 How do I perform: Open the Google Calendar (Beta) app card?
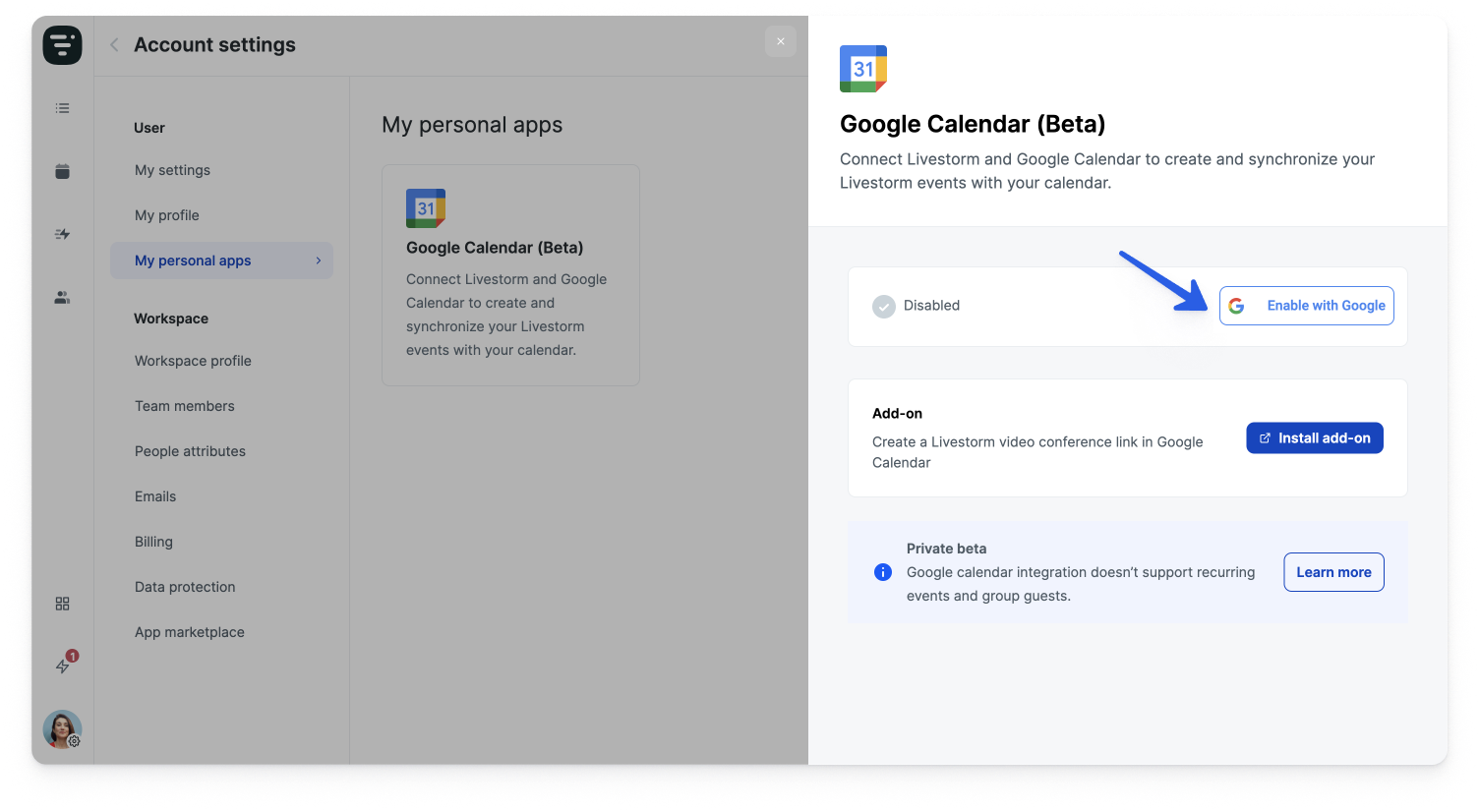(x=510, y=275)
